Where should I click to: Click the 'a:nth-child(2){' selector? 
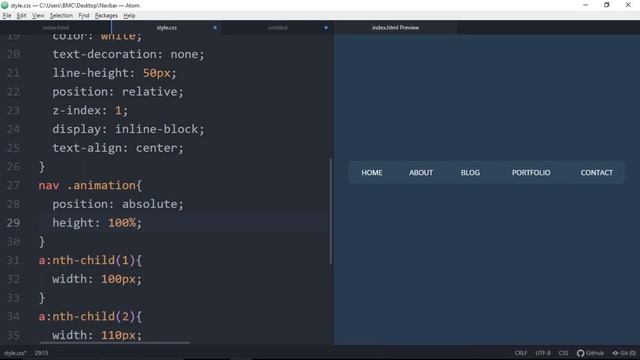coord(90,316)
